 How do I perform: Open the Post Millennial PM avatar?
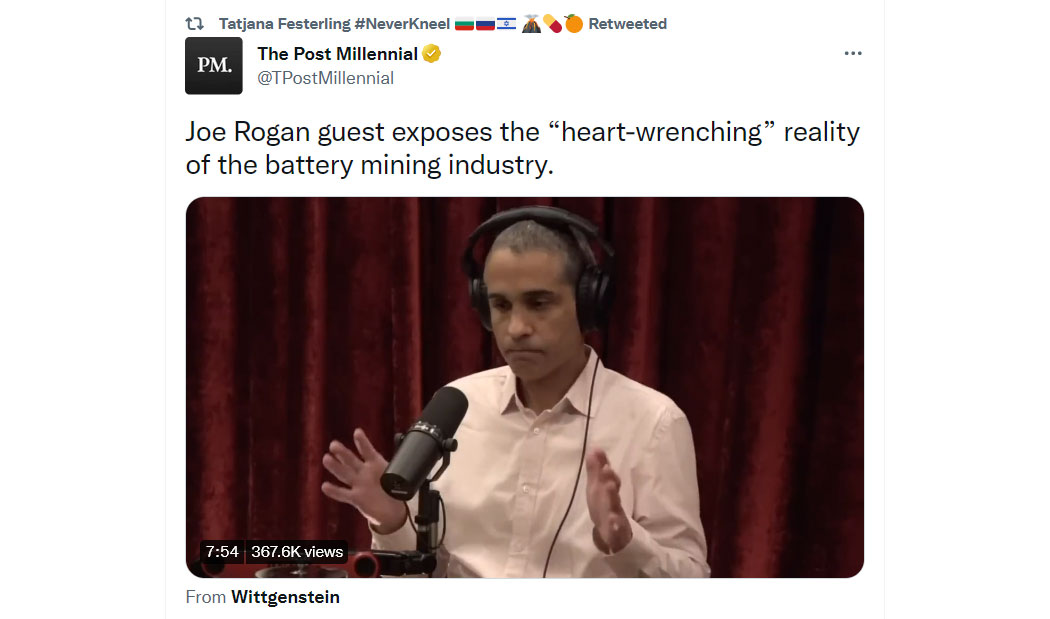[214, 66]
